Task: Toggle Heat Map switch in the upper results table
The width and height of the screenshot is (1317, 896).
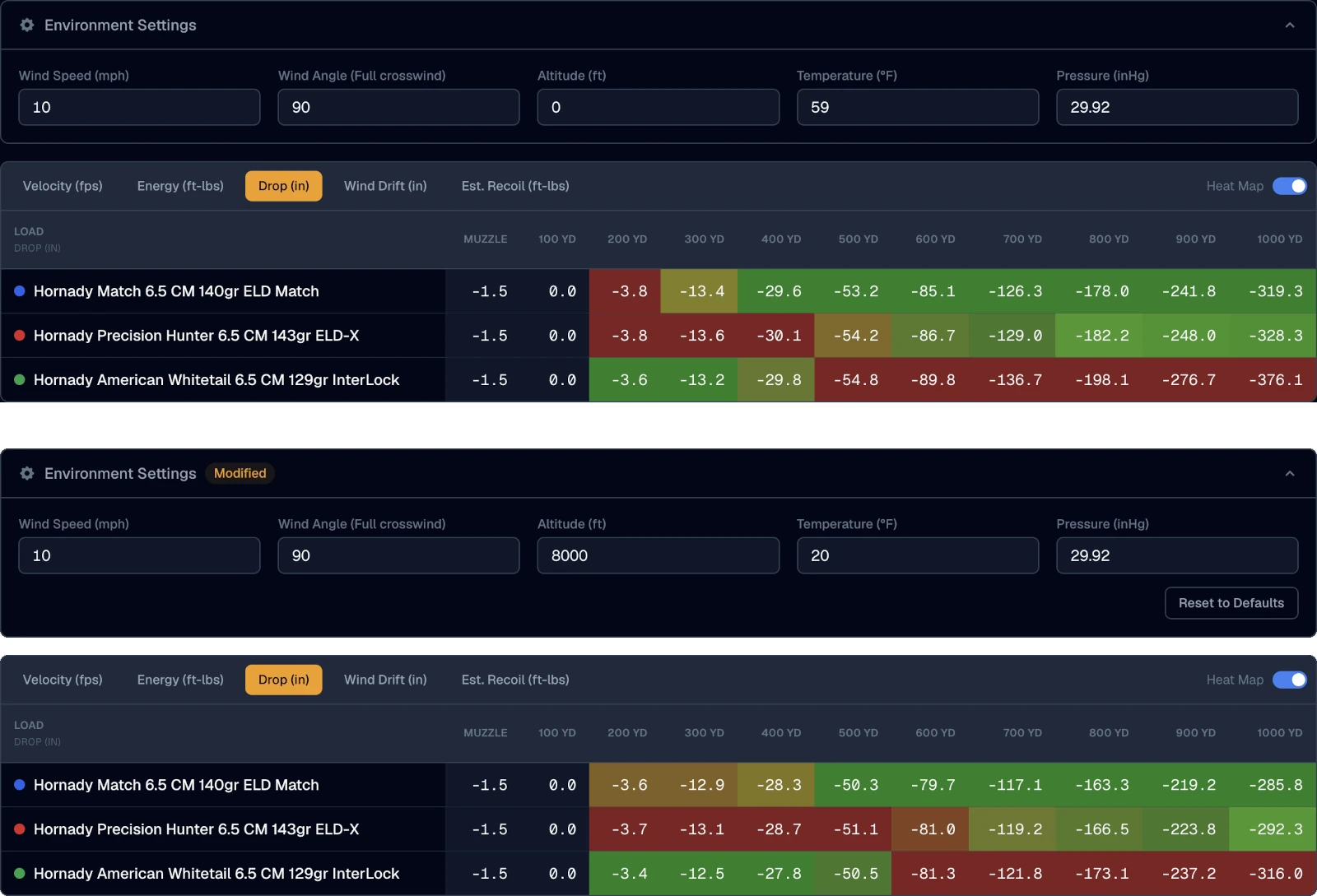Action: point(1290,186)
